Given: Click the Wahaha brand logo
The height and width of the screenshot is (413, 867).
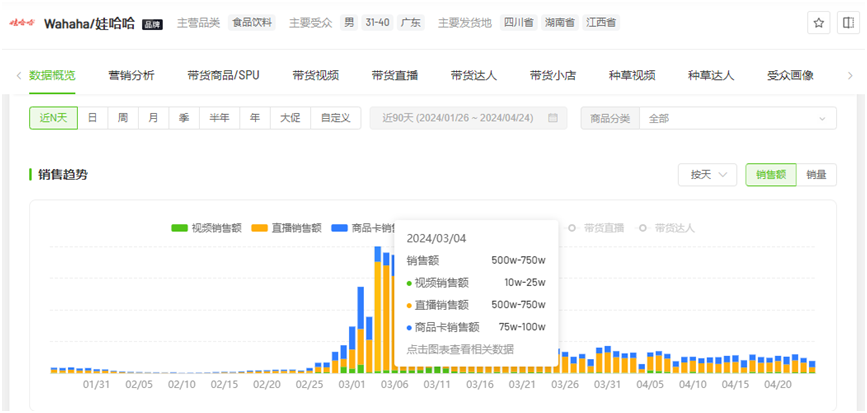Looking at the screenshot, I should coord(24,23).
